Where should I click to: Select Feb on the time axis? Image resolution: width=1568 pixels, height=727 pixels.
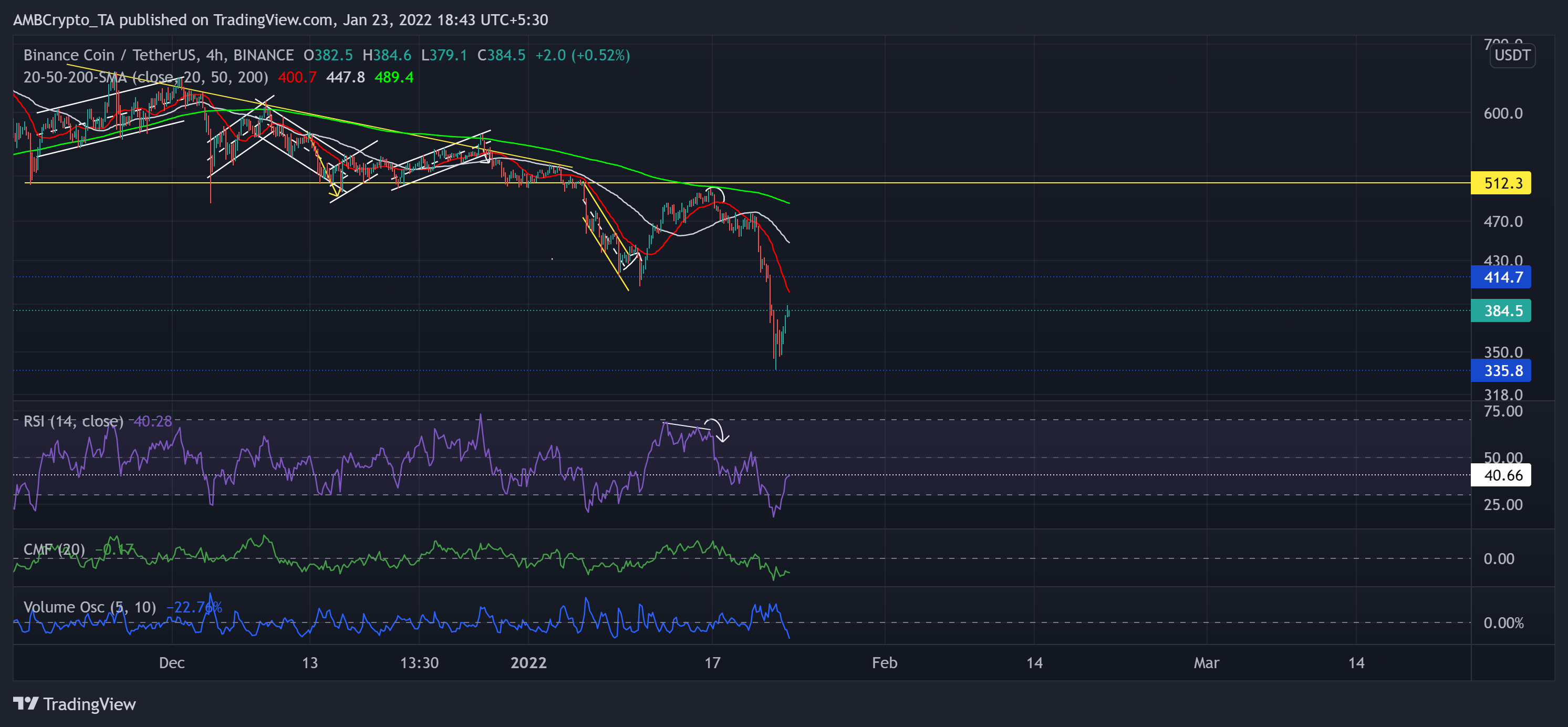(884, 663)
